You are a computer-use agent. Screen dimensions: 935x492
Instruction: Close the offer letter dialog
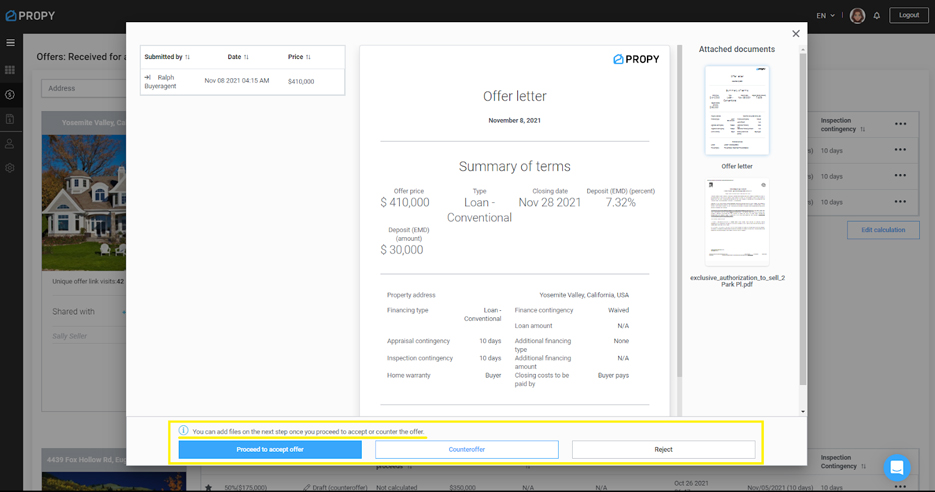tap(796, 34)
